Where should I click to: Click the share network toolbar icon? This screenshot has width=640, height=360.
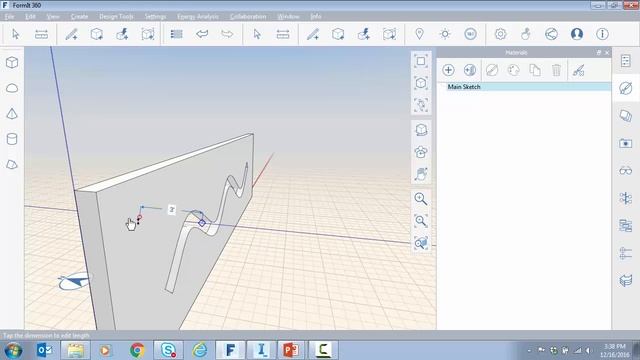[551, 34]
